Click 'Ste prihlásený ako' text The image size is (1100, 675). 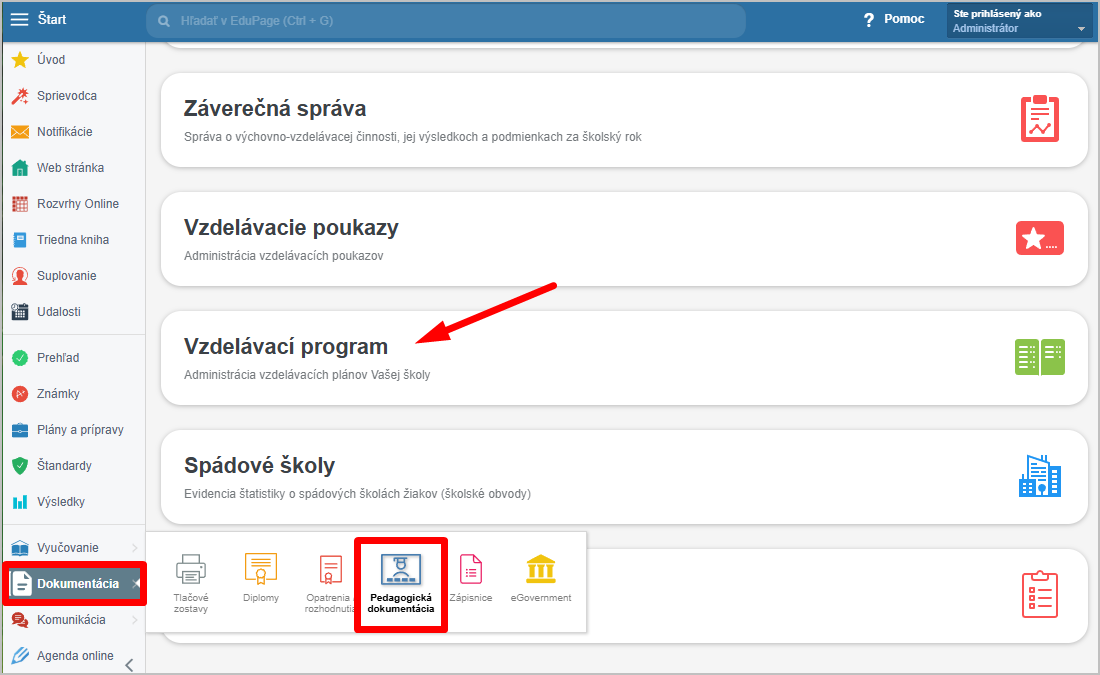pyautogui.click(x=997, y=13)
